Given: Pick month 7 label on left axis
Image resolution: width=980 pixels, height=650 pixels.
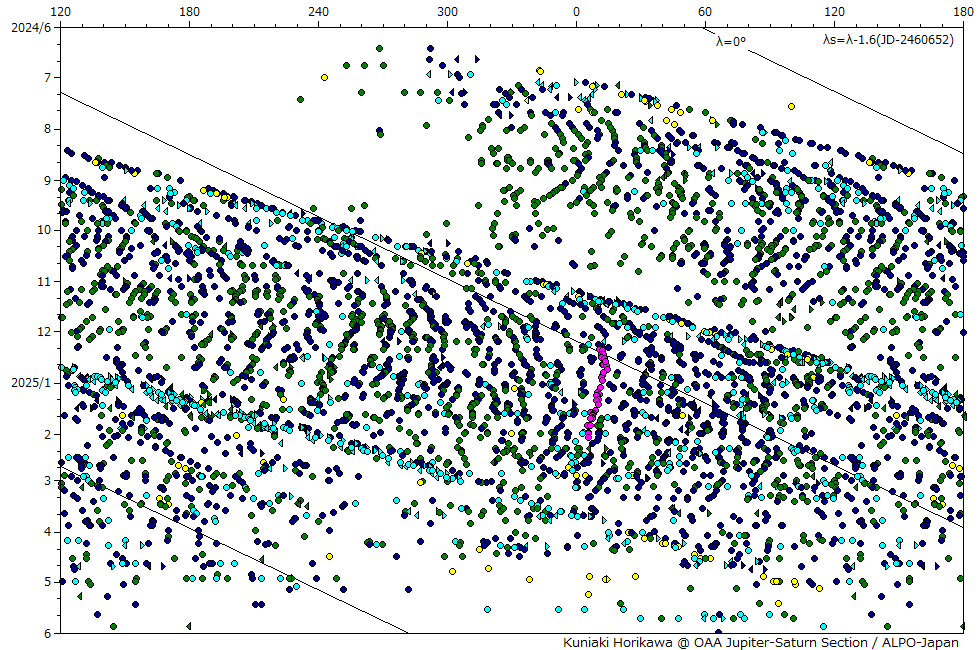Looking at the screenshot, I should (46, 78).
